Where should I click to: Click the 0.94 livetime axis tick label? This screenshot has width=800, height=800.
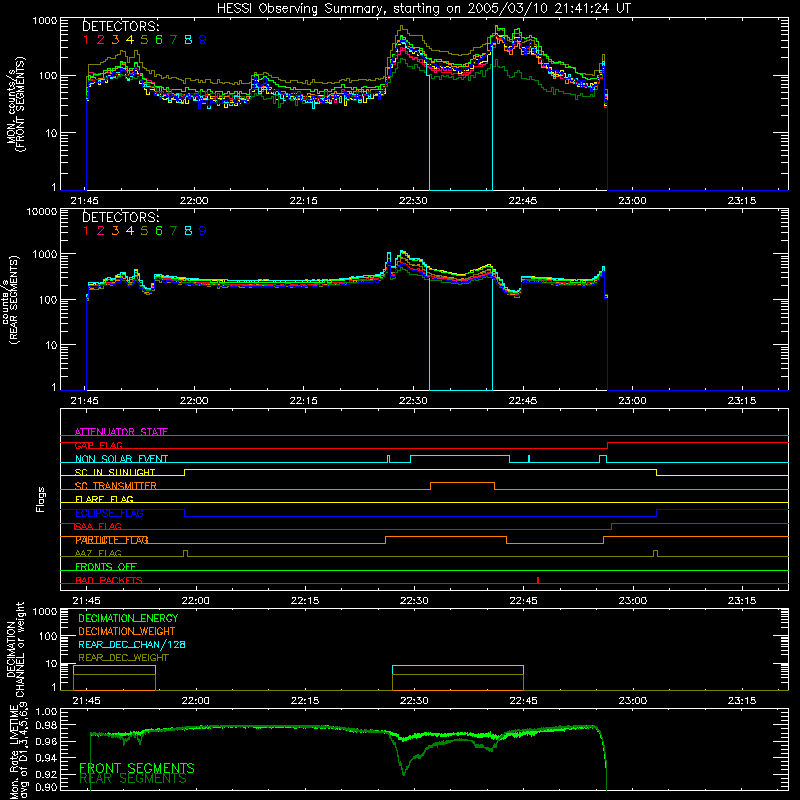(x=46, y=758)
